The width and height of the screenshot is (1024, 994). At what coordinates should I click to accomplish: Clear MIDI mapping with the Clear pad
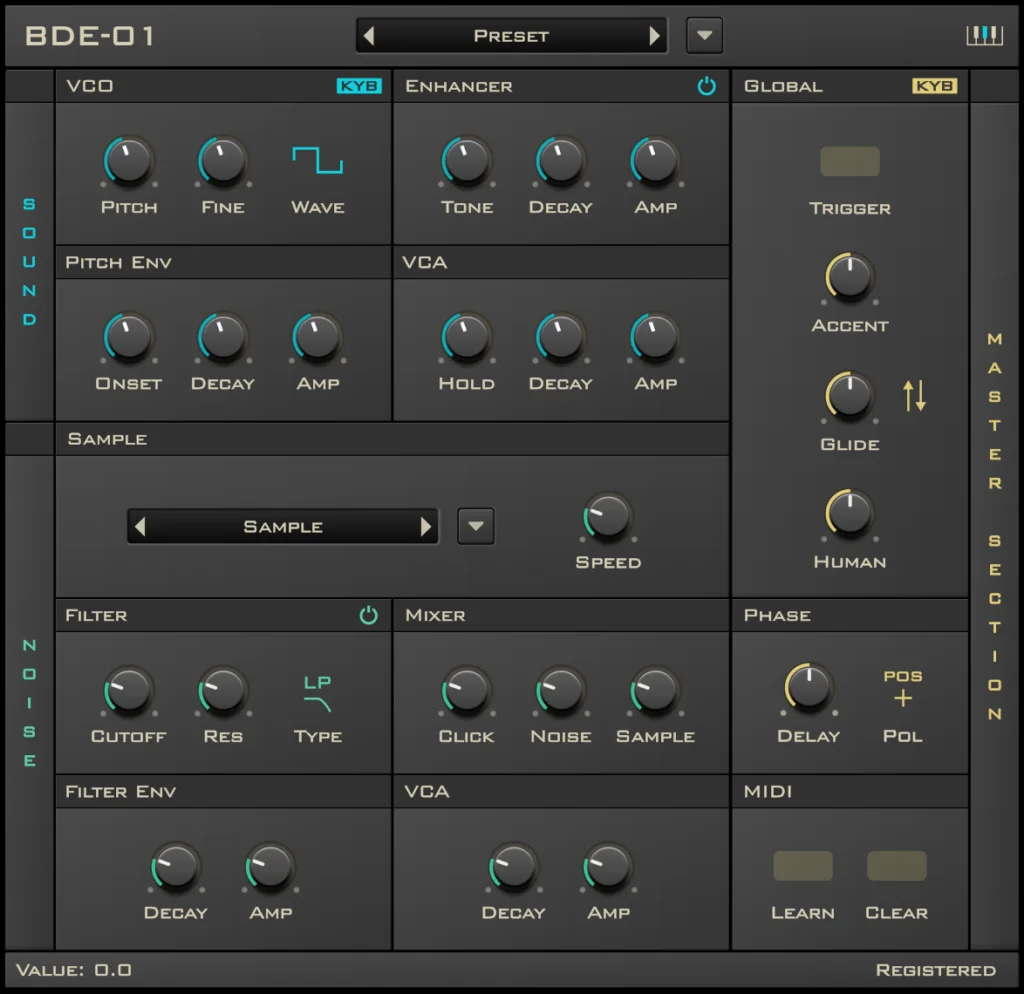[x=895, y=865]
